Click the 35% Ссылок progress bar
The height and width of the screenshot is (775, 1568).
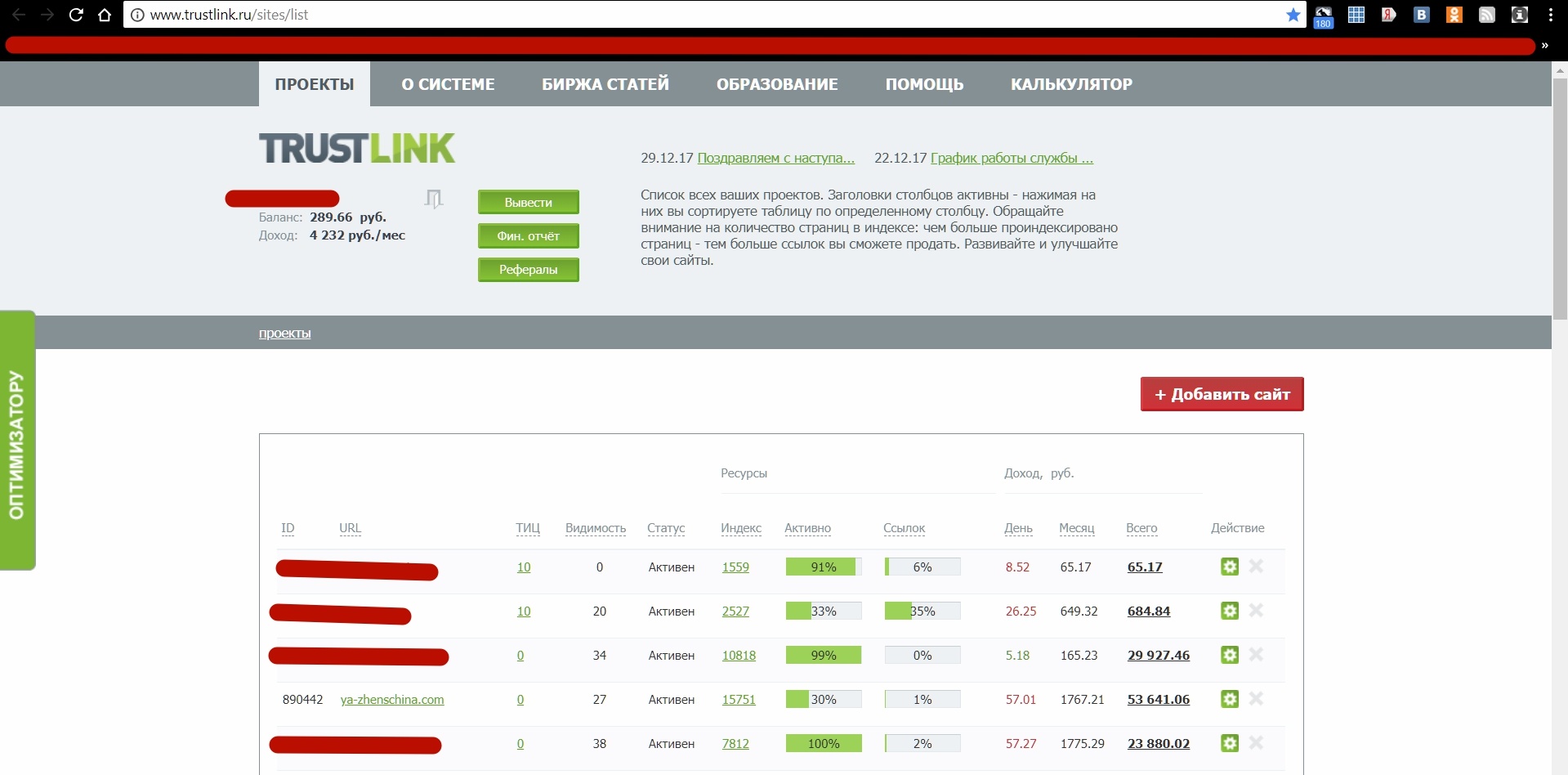[x=922, y=611]
